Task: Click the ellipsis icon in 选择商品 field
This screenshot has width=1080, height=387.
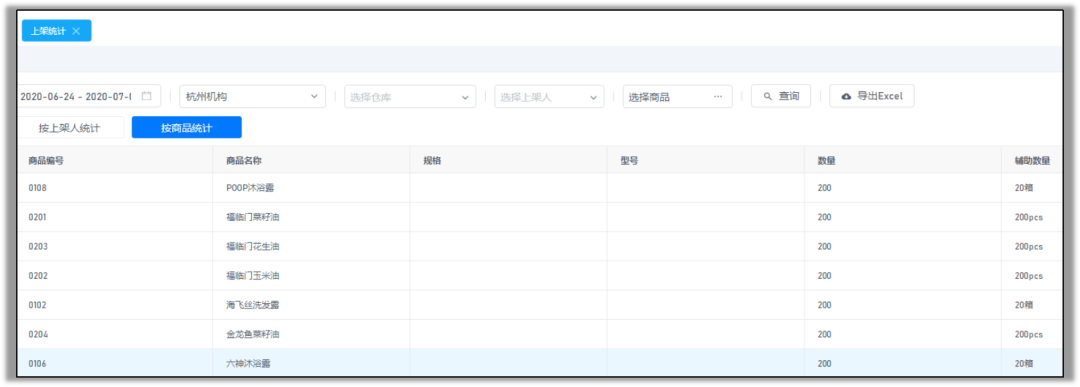Action: pyautogui.click(x=718, y=97)
